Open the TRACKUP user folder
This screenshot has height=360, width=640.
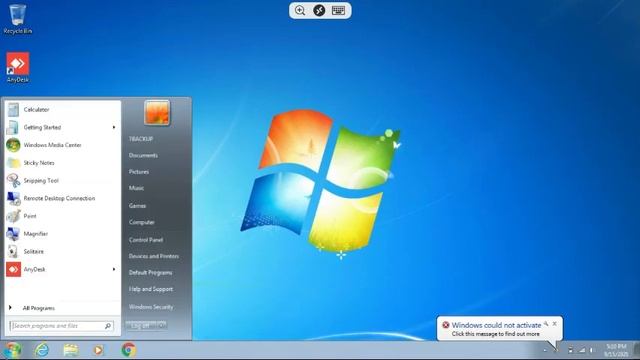tap(141, 139)
